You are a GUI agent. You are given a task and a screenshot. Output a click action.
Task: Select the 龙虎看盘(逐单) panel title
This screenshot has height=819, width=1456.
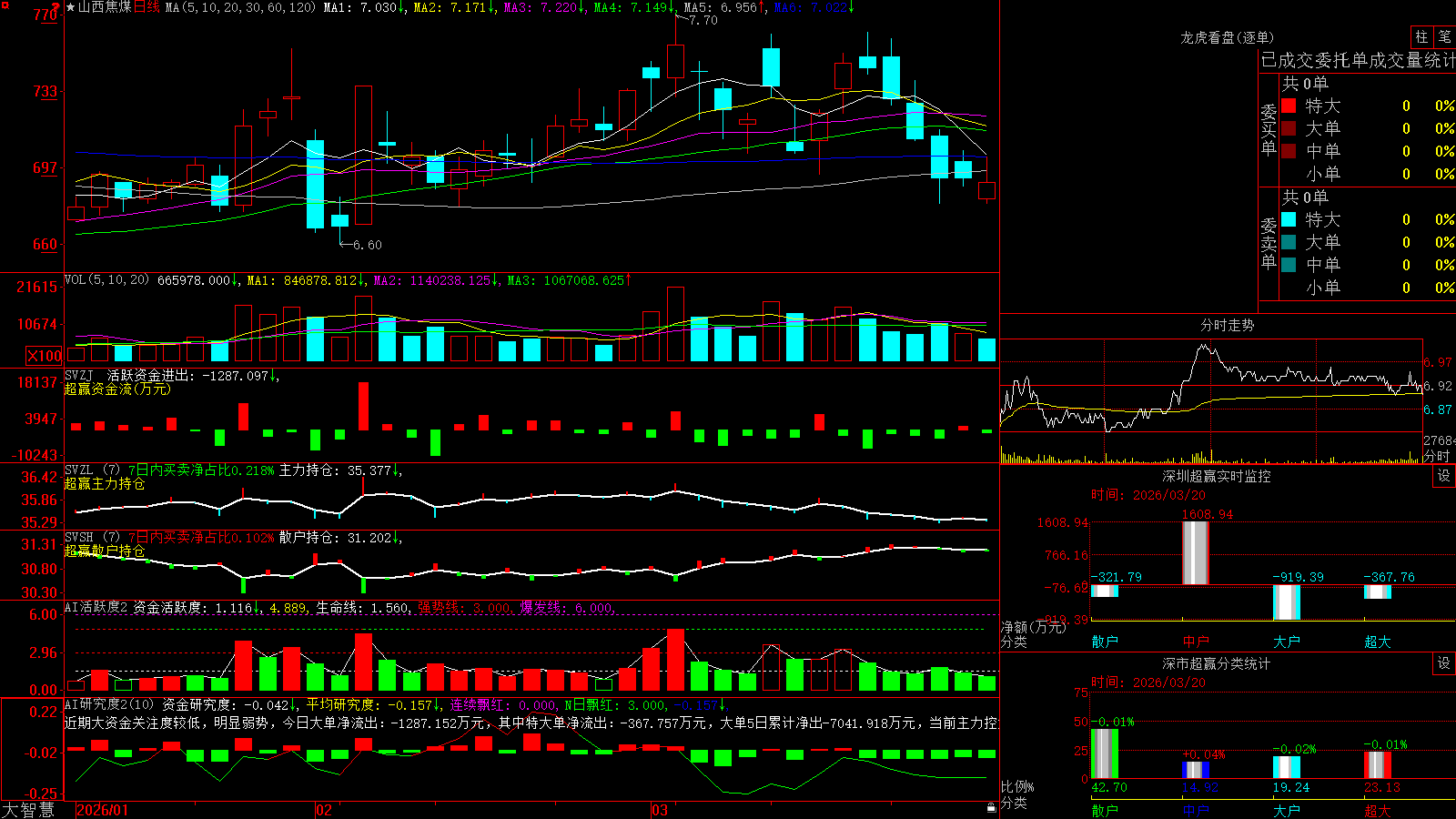pyautogui.click(x=1227, y=37)
